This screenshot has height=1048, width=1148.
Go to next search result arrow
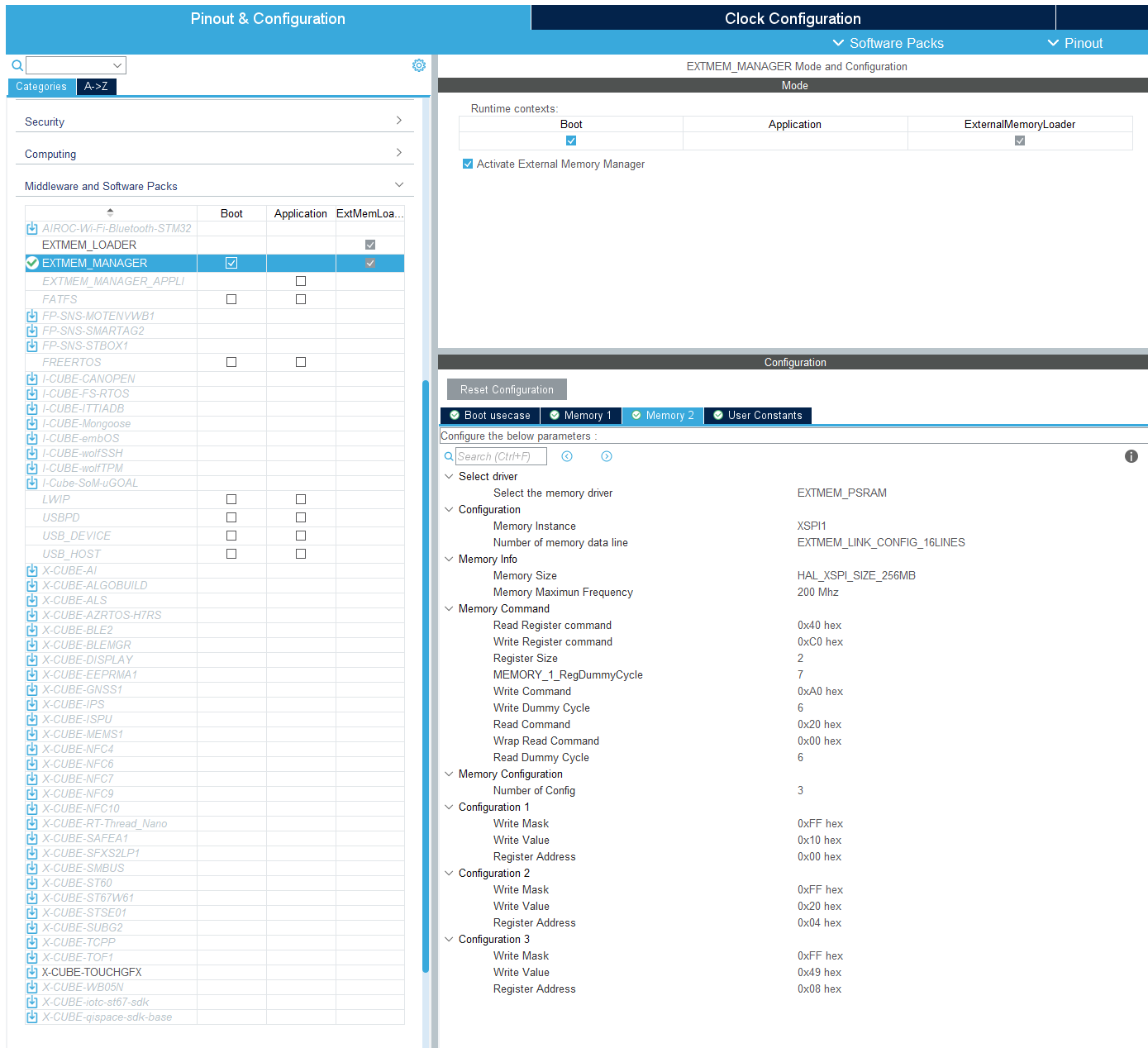(x=607, y=456)
